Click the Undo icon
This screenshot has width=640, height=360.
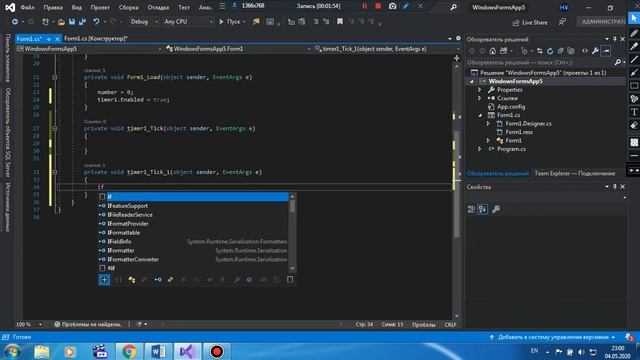(x=96, y=22)
